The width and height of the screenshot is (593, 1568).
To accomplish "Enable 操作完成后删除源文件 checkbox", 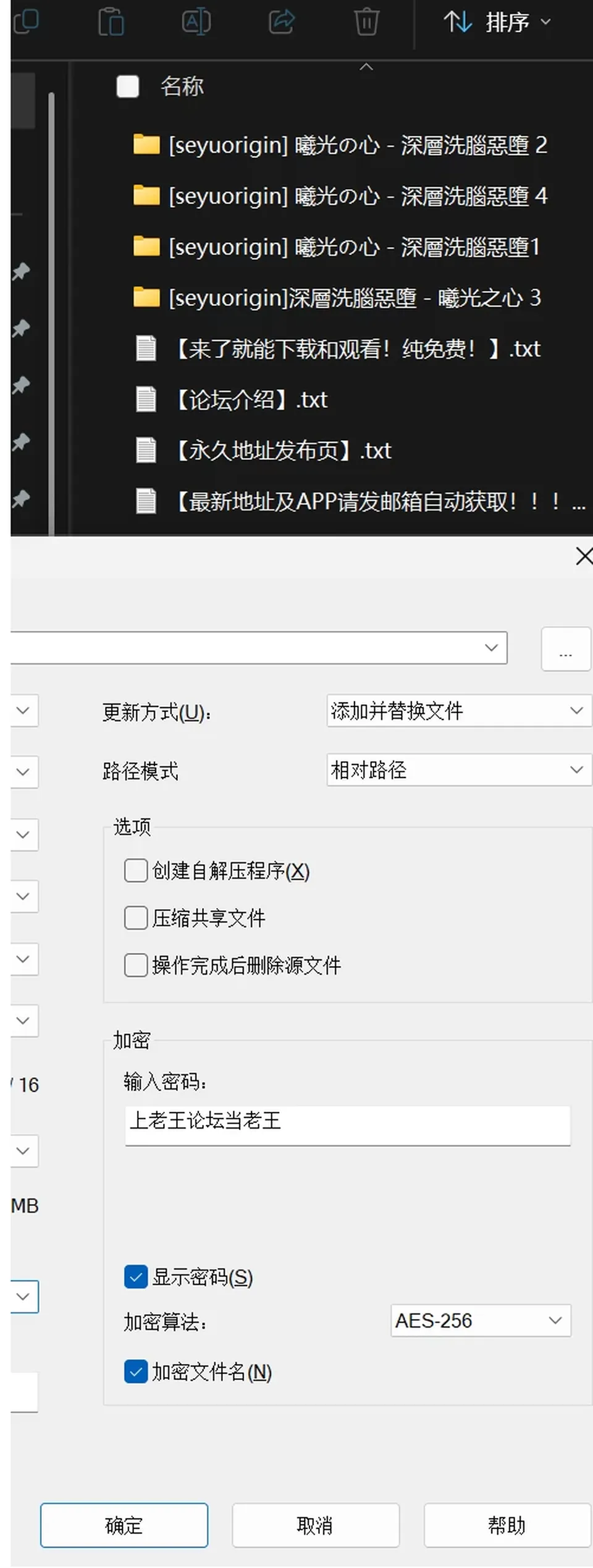I will pyautogui.click(x=136, y=965).
